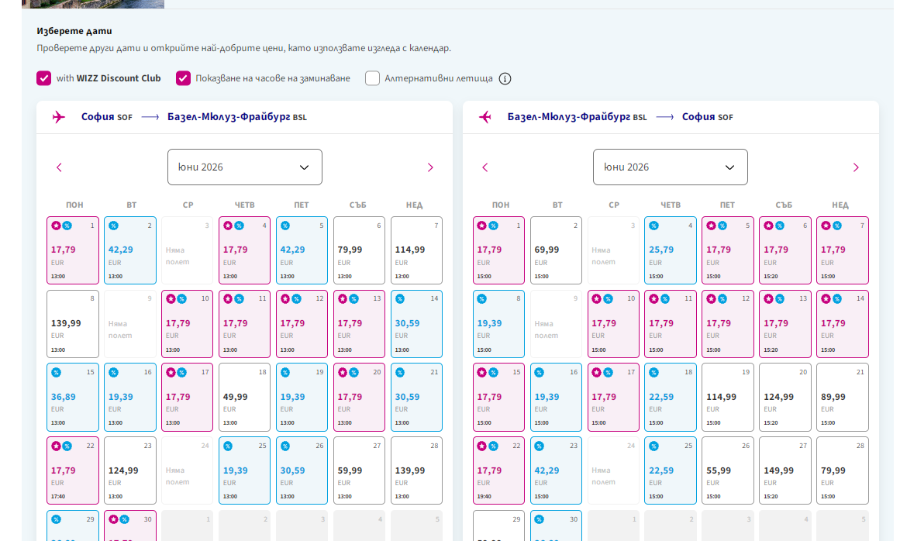Click the percent discount badge on return June 30
Viewport: 900px width, 541px height.
point(539,519)
